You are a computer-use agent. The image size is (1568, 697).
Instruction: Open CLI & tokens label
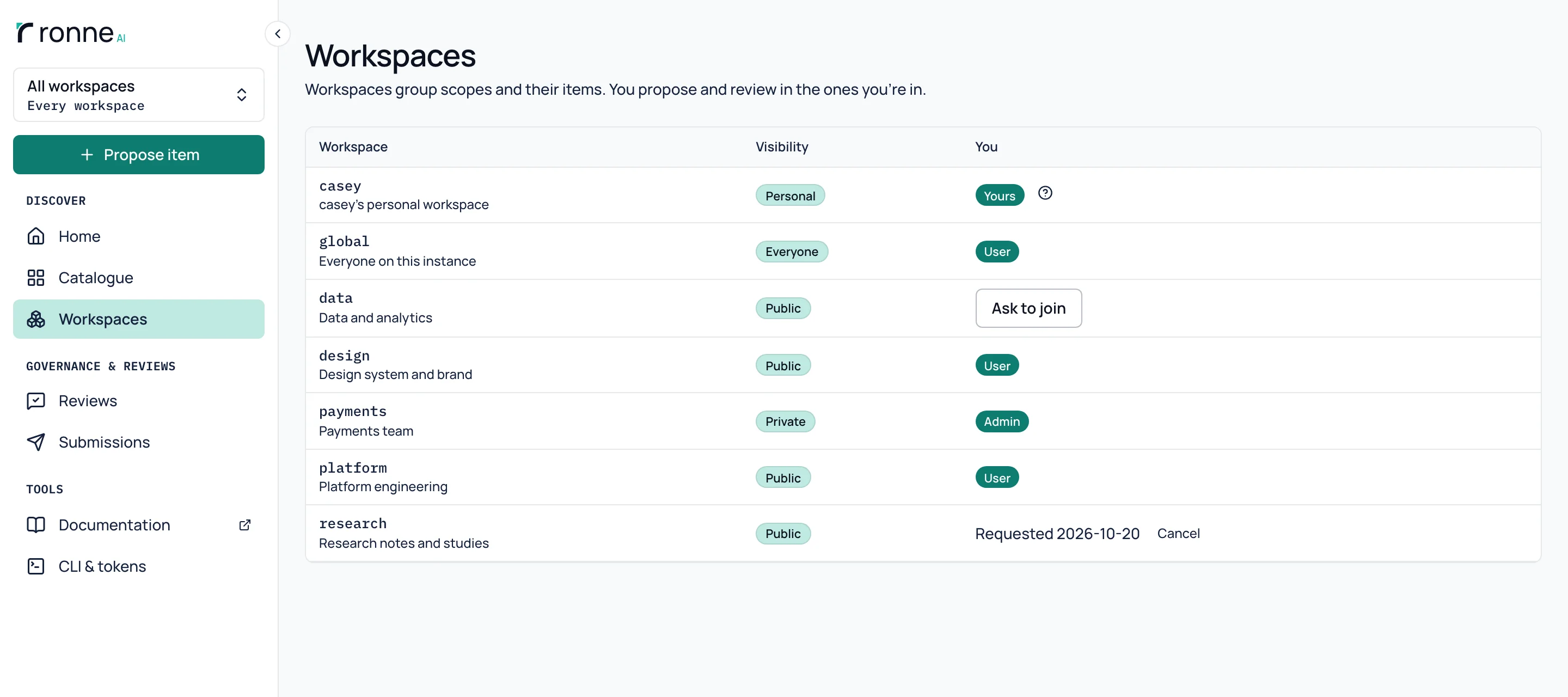(102, 566)
